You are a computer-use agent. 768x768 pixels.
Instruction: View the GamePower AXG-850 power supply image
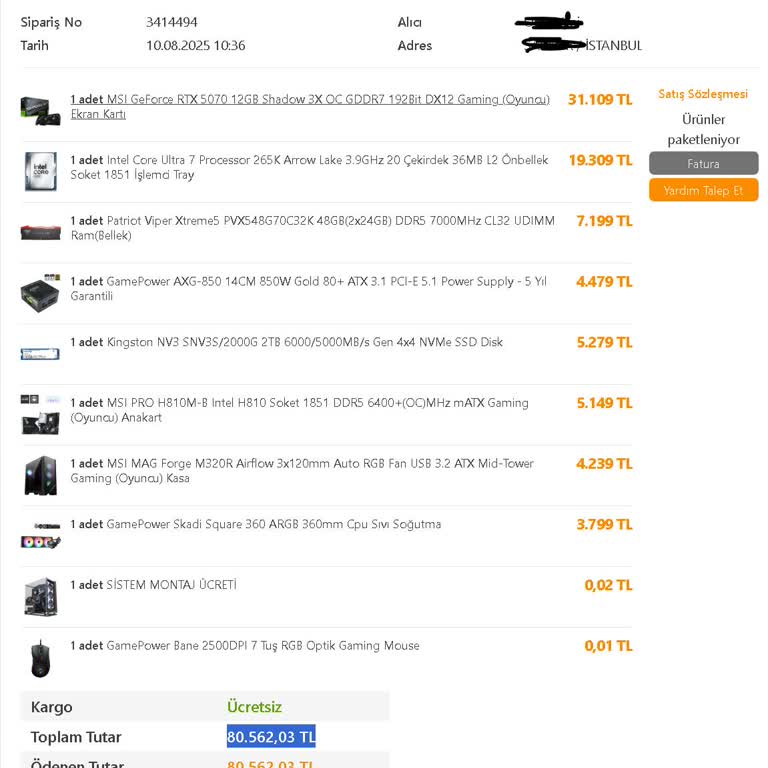coord(41,293)
